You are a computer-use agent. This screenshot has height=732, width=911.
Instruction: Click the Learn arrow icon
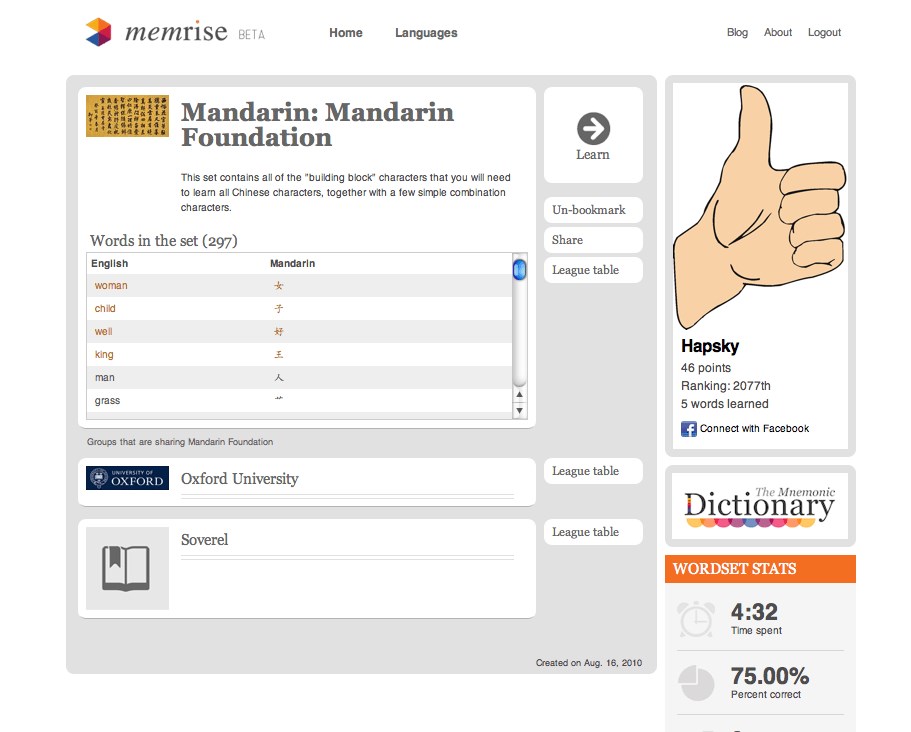(593, 128)
